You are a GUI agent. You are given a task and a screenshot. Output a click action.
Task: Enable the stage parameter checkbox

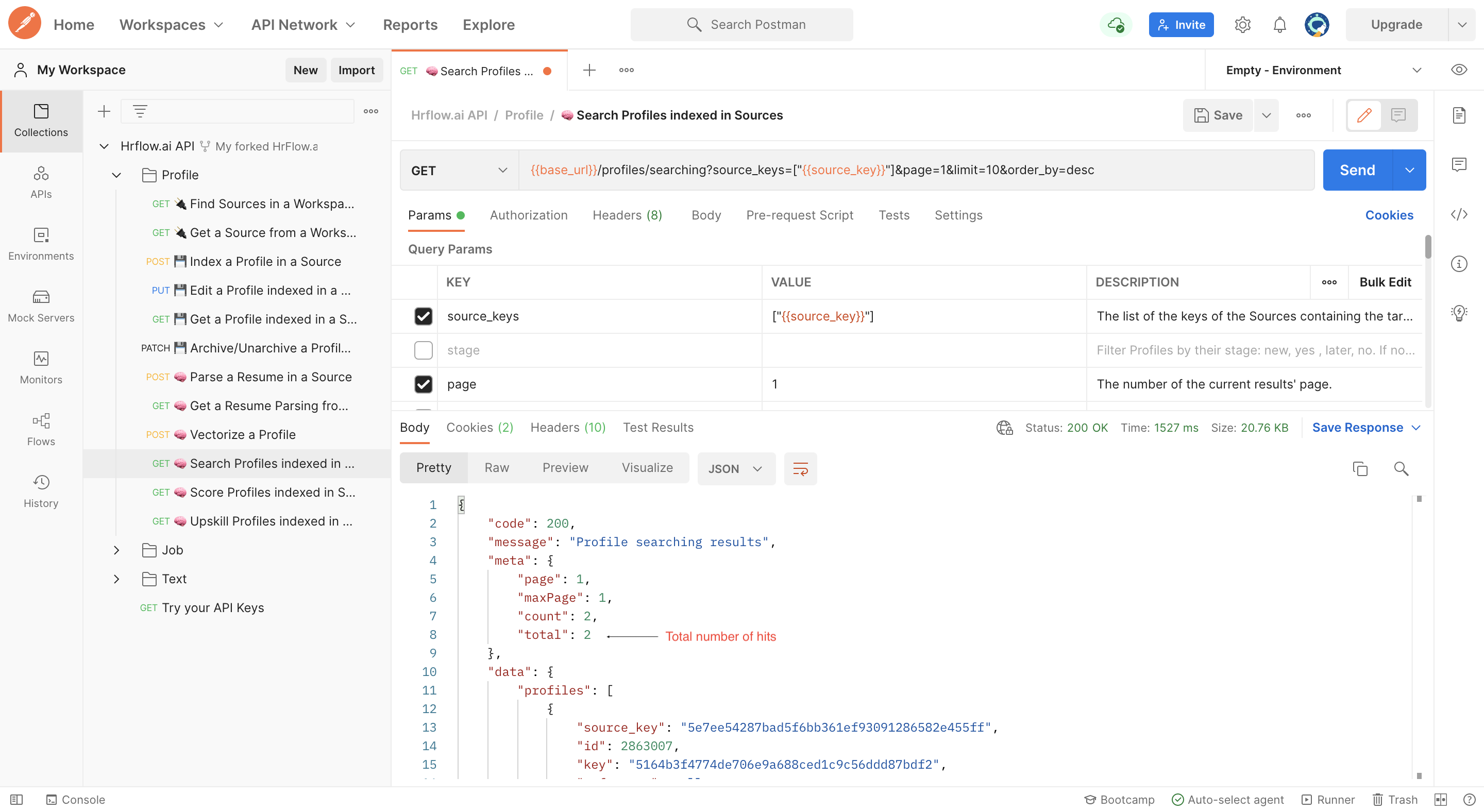click(x=424, y=350)
